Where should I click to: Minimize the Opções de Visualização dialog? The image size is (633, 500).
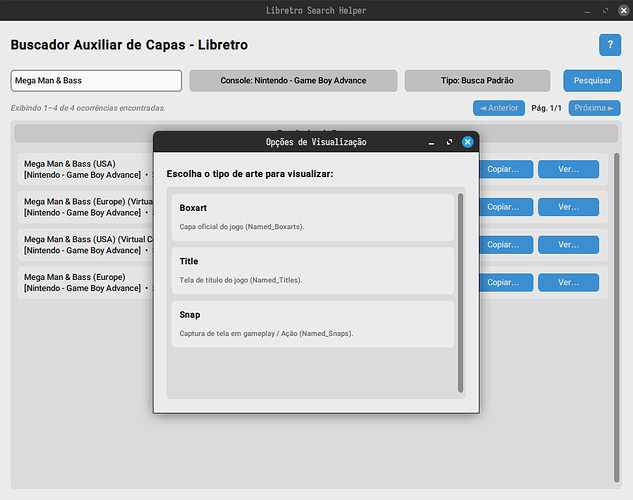[x=432, y=142]
